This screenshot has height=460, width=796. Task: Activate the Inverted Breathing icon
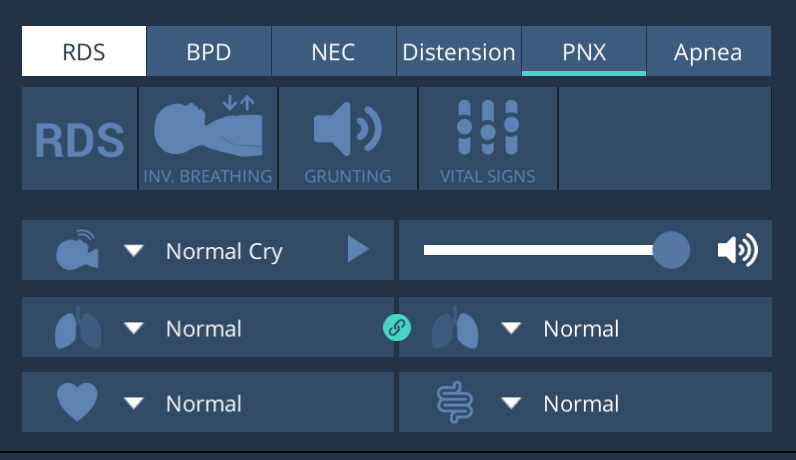click(208, 139)
